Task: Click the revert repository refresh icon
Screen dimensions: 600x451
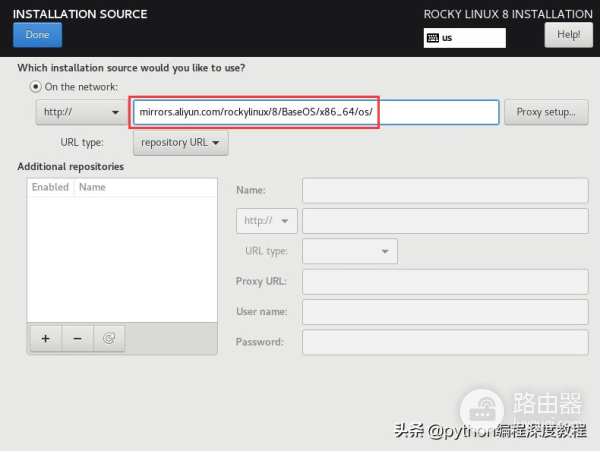Action: (108, 338)
